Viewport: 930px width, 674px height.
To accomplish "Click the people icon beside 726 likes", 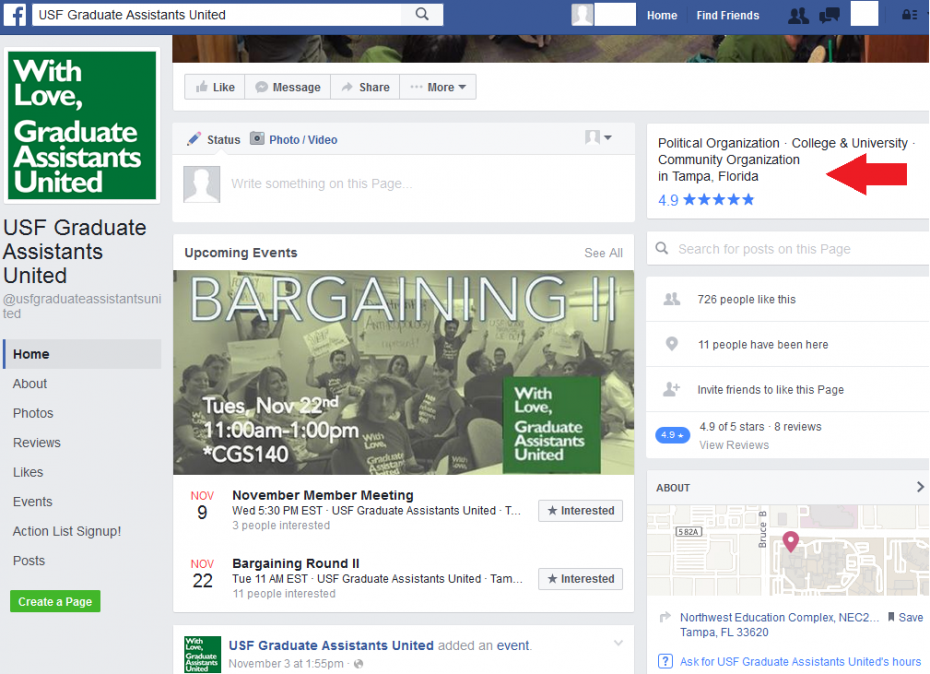I will point(671,299).
